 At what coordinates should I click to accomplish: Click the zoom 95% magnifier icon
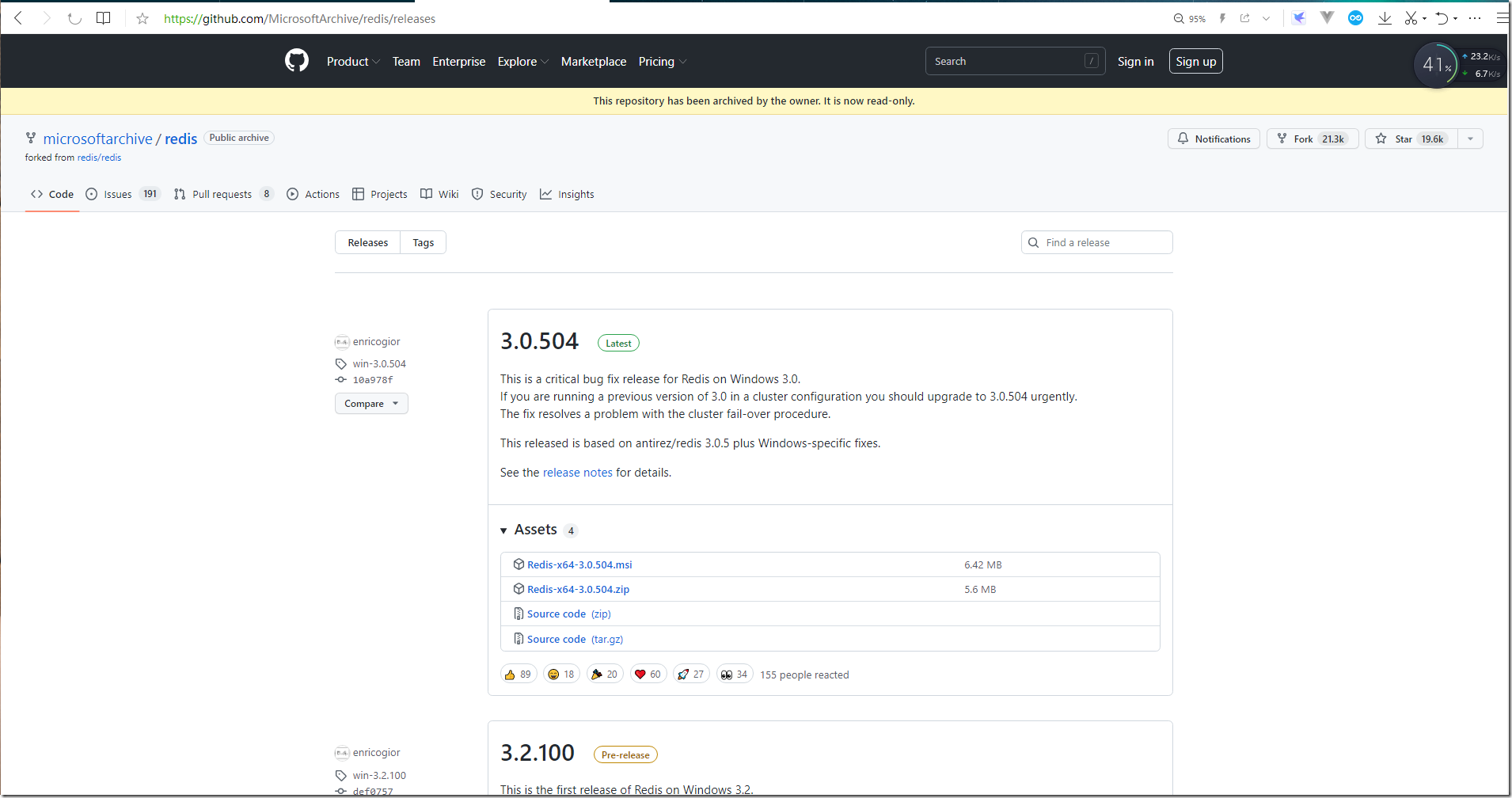[x=1179, y=18]
